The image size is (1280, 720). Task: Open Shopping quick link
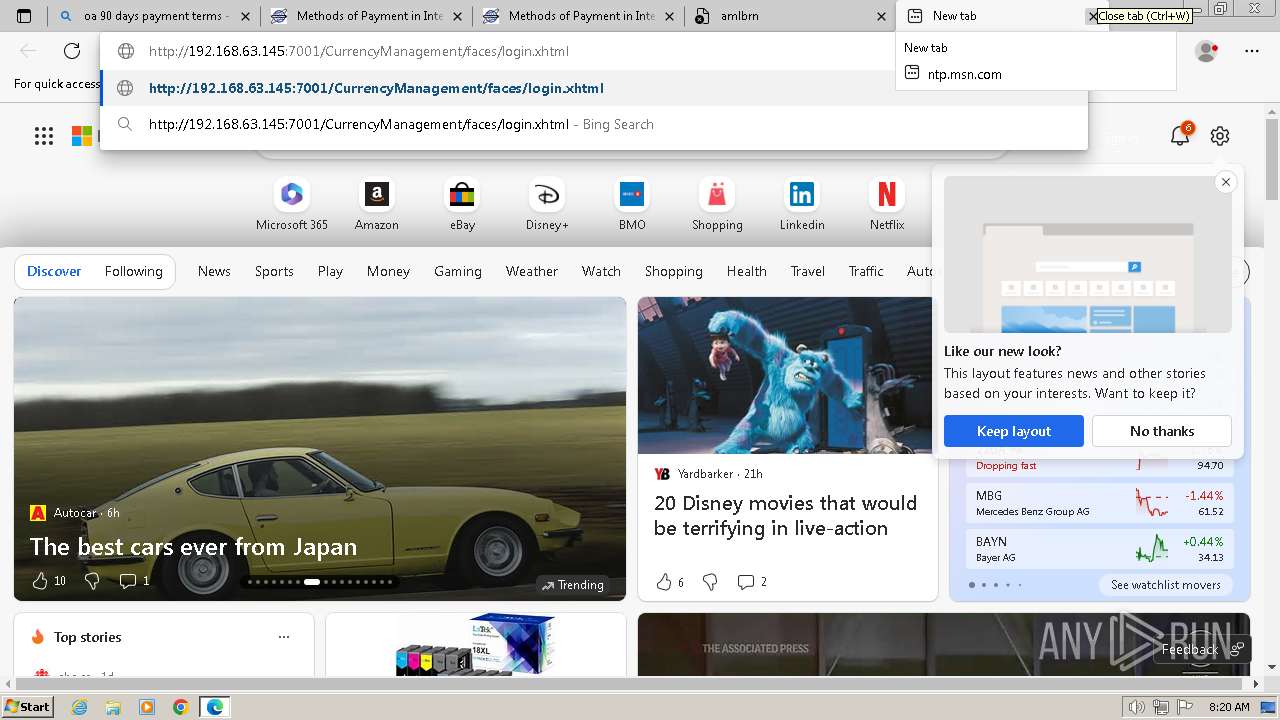pos(717,205)
